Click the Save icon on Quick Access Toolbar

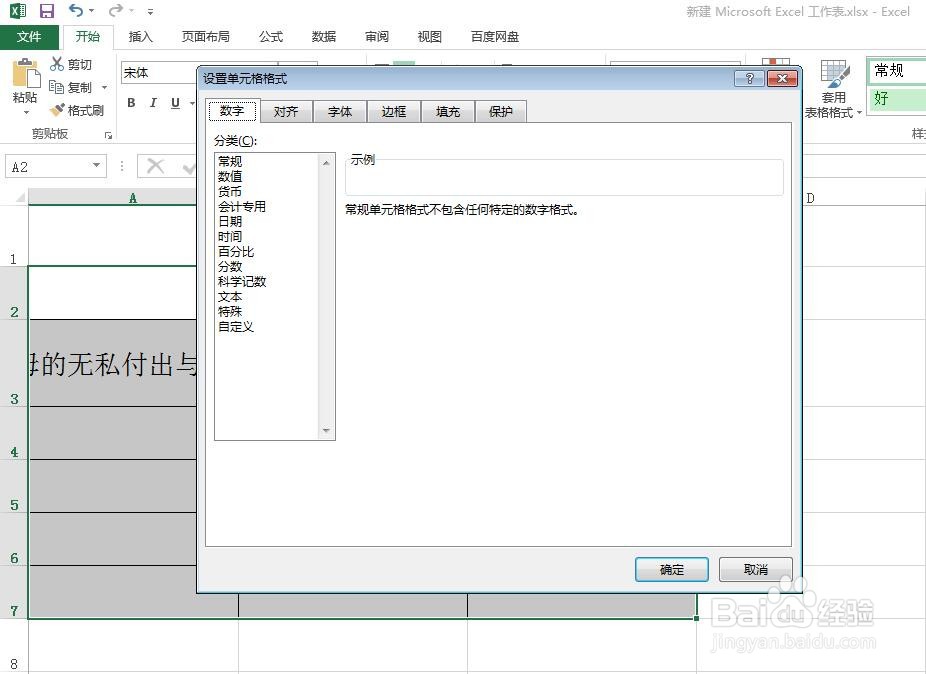45,10
